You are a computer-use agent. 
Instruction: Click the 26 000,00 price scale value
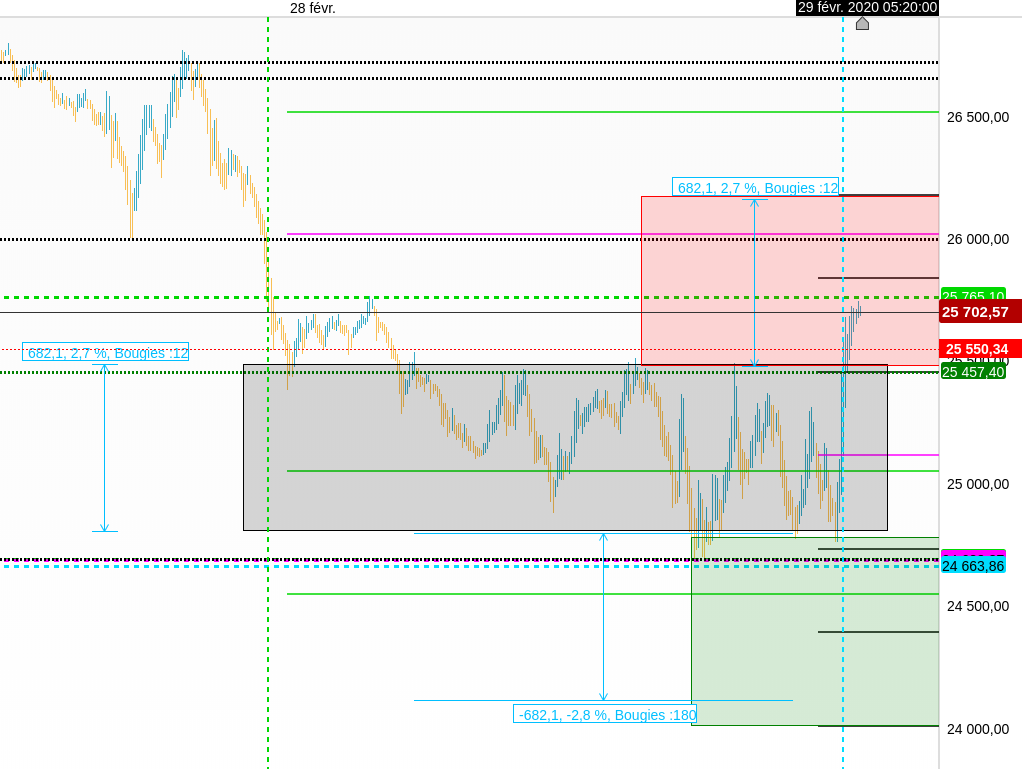pyautogui.click(x=978, y=239)
